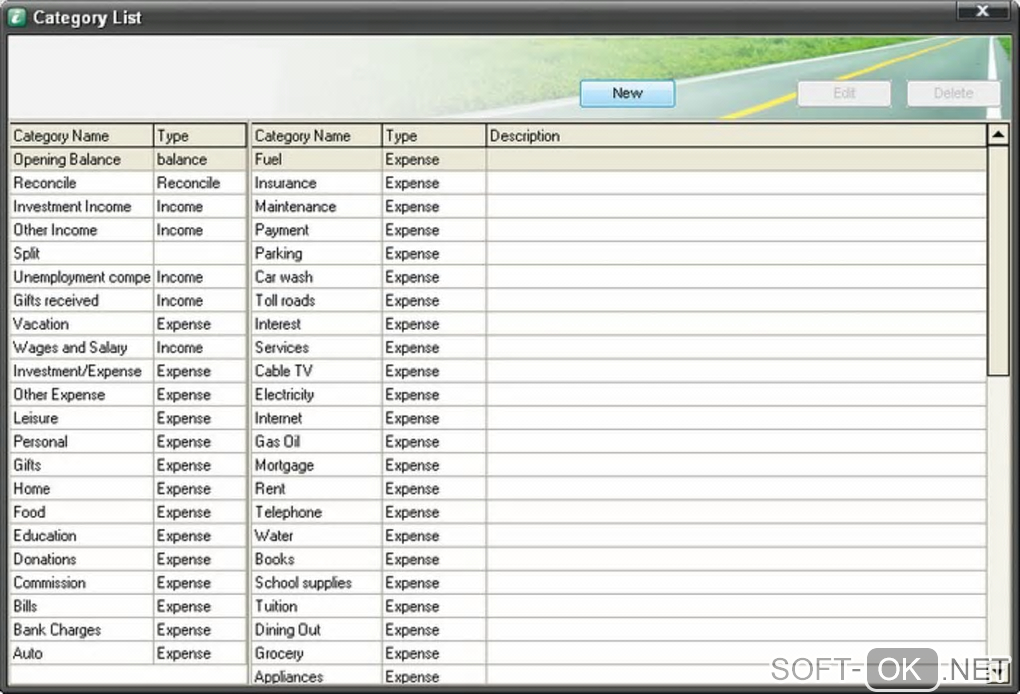
Task: Click the New category button
Action: [x=627, y=93]
